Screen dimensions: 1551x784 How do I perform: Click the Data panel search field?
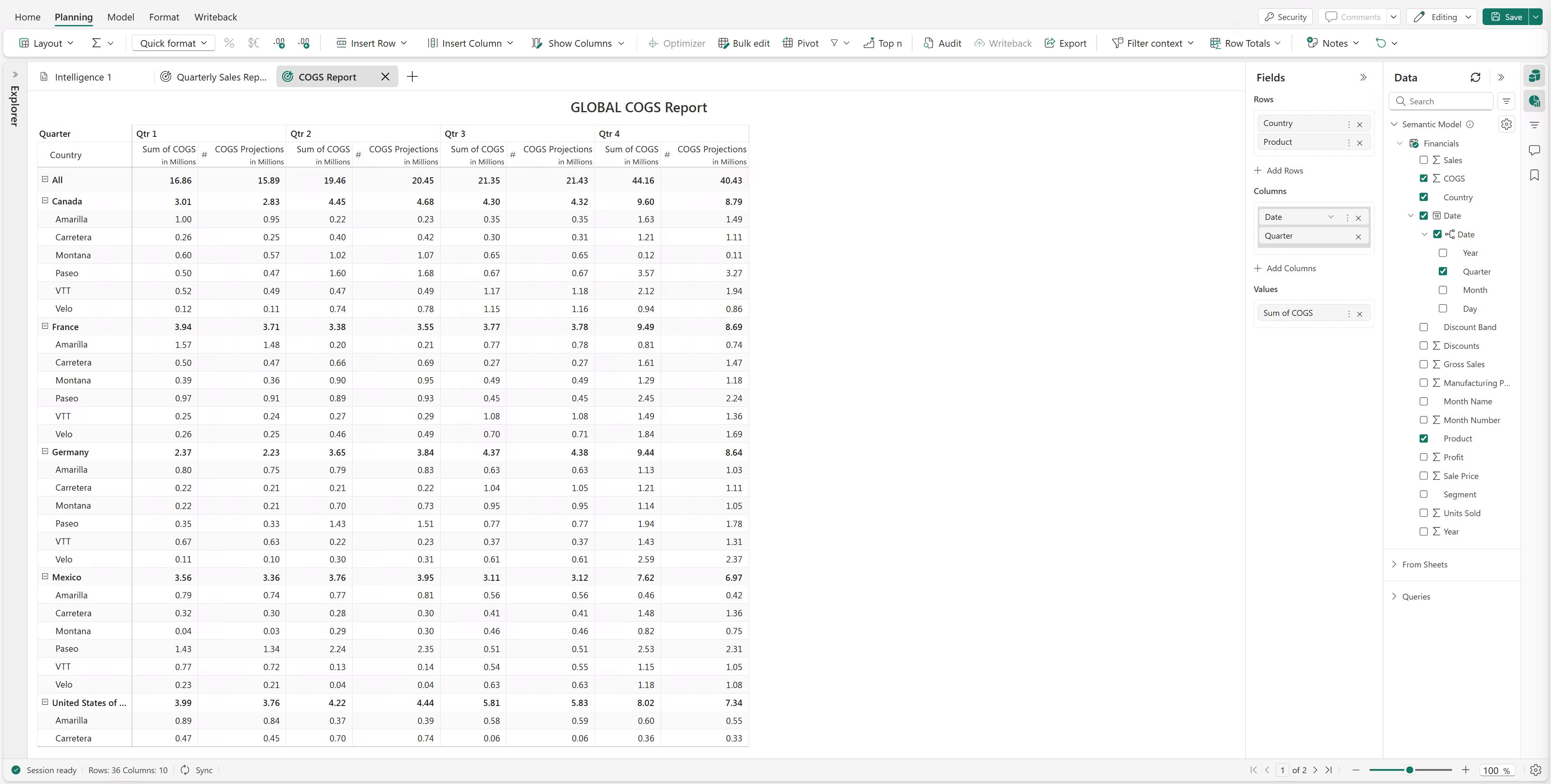pyautogui.click(x=1441, y=102)
